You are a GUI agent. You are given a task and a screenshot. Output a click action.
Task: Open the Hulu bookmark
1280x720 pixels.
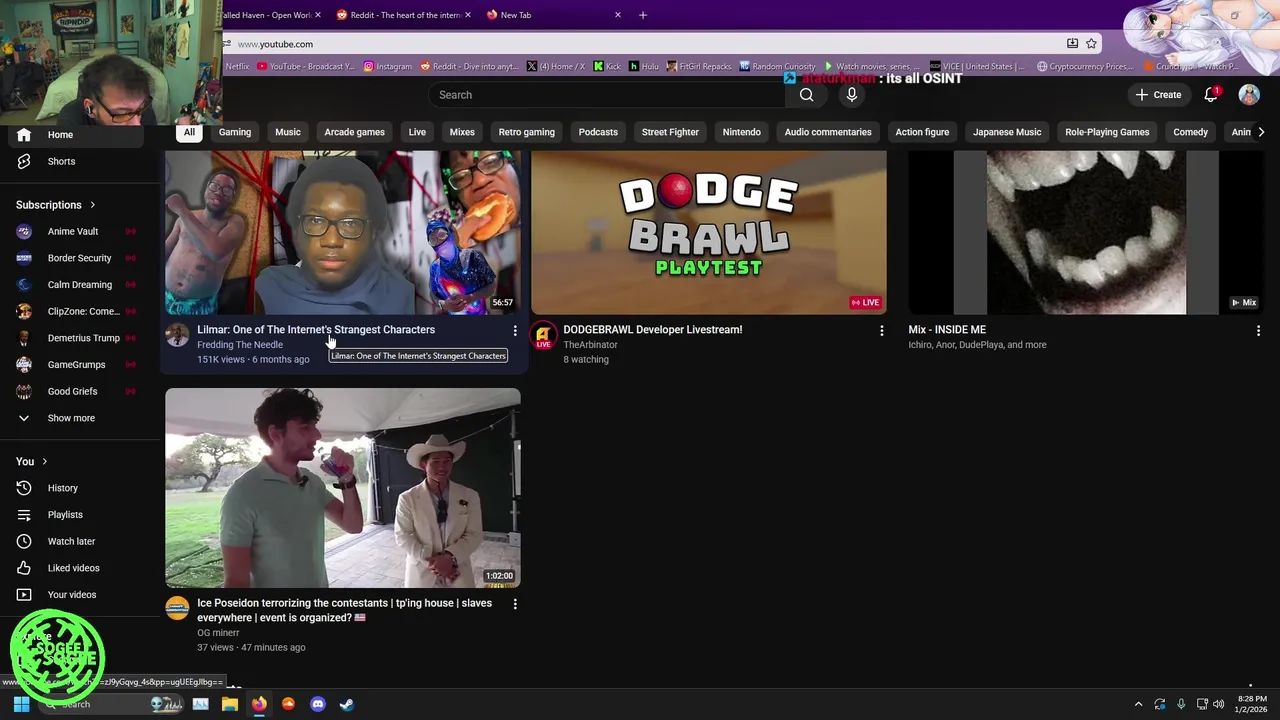click(x=644, y=67)
